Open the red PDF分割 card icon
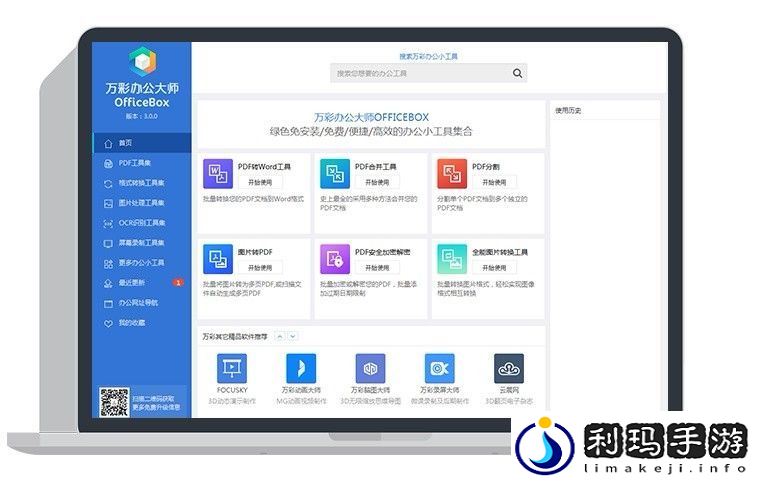Image resolution: width=761 pixels, height=481 pixels. pyautogui.click(x=452, y=173)
